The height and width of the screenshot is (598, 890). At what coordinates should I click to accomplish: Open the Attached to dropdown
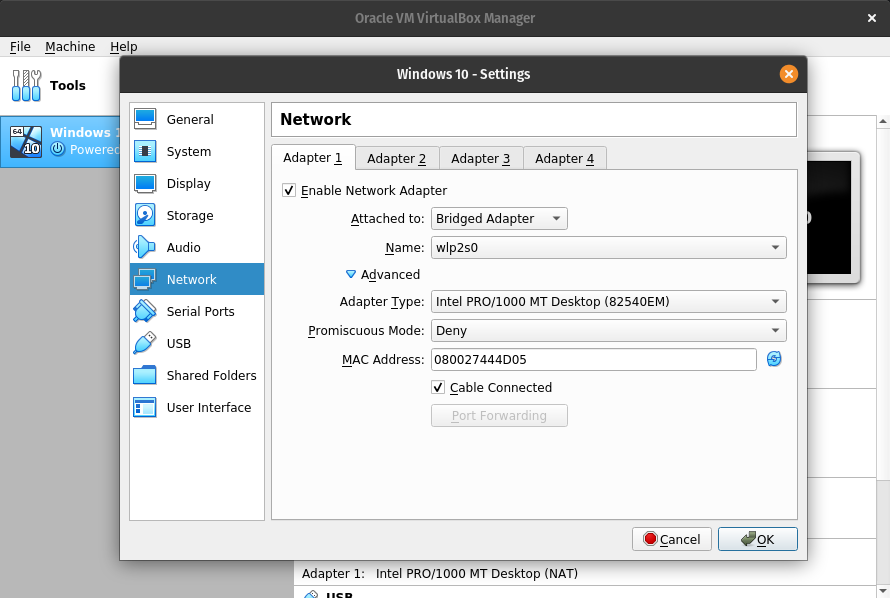click(499, 218)
